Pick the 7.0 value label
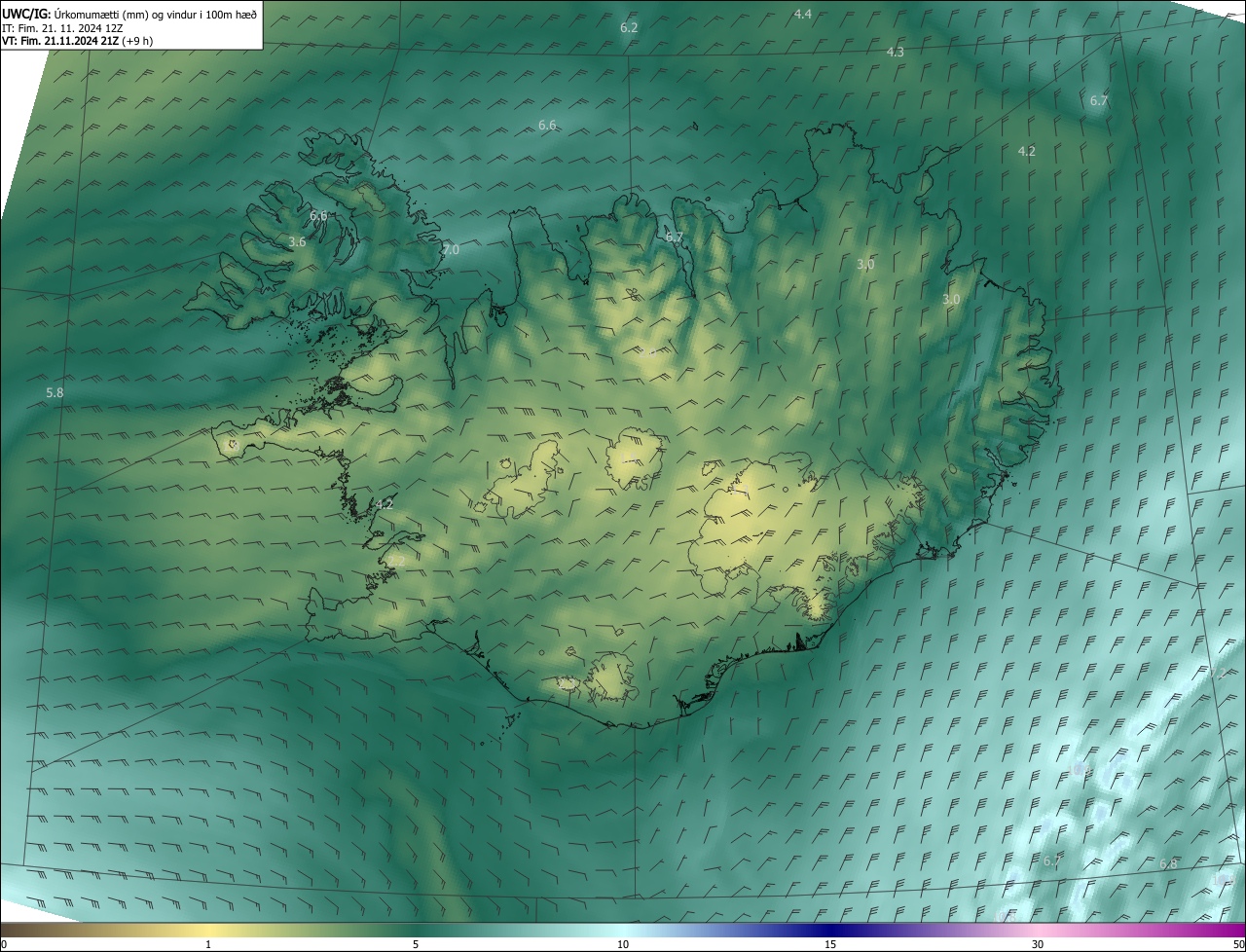The width and height of the screenshot is (1246, 952). (450, 250)
